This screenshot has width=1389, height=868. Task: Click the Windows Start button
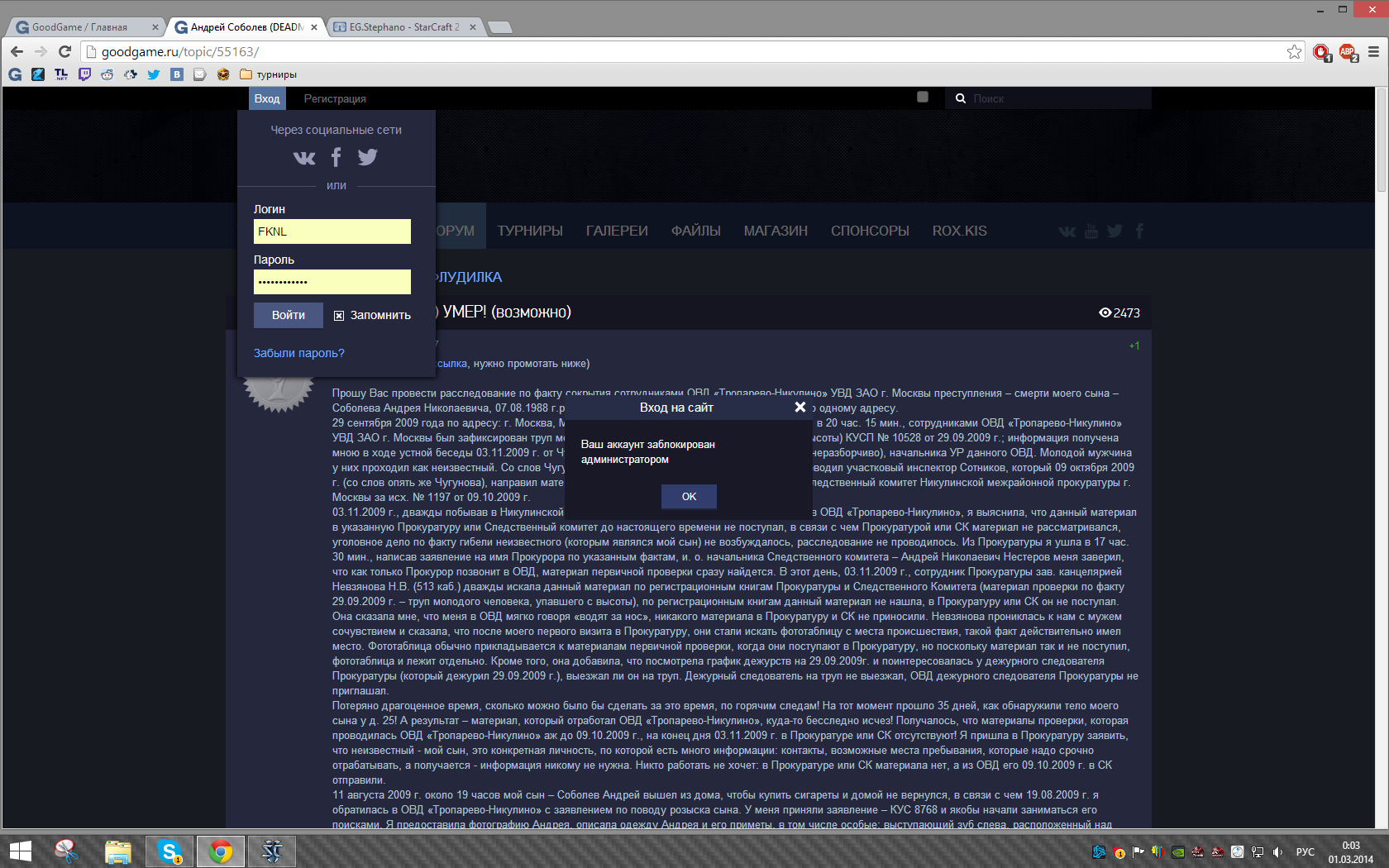pyautogui.click(x=20, y=851)
